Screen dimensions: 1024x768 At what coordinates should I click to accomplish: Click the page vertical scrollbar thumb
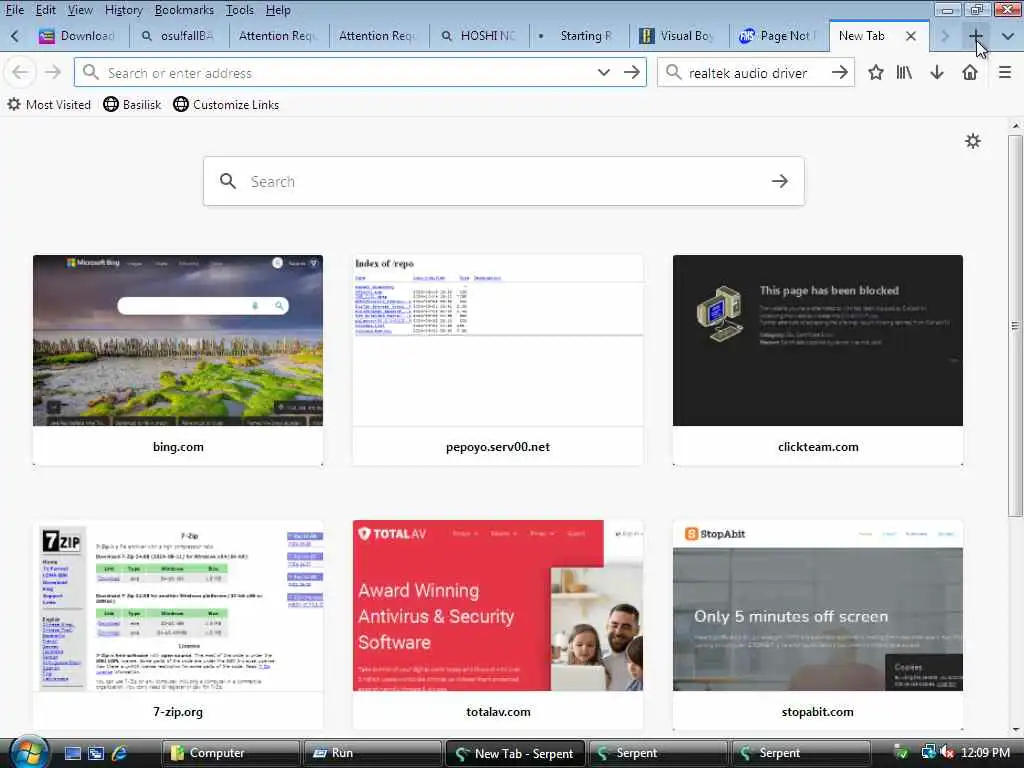coord(1015,325)
